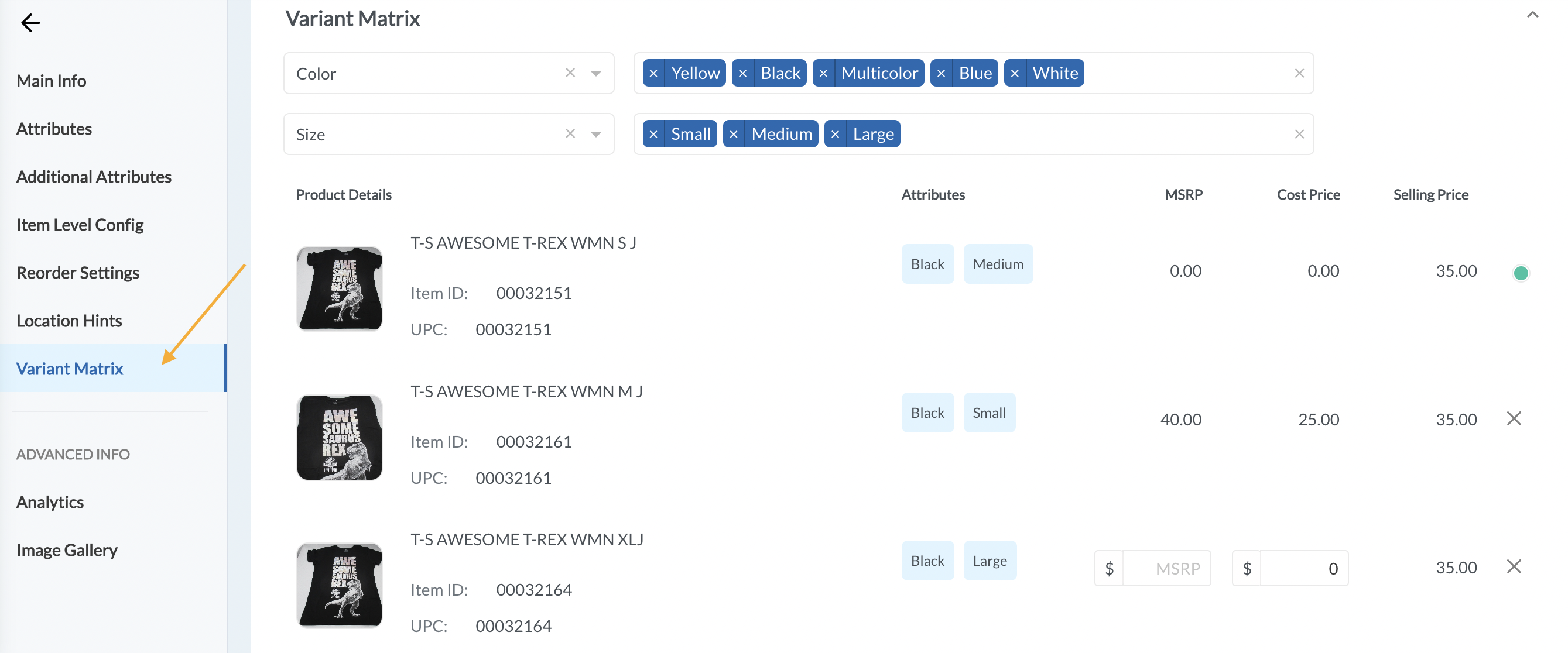Clear all color selections with the X
This screenshot has height=653, width=1568.
tap(1299, 73)
